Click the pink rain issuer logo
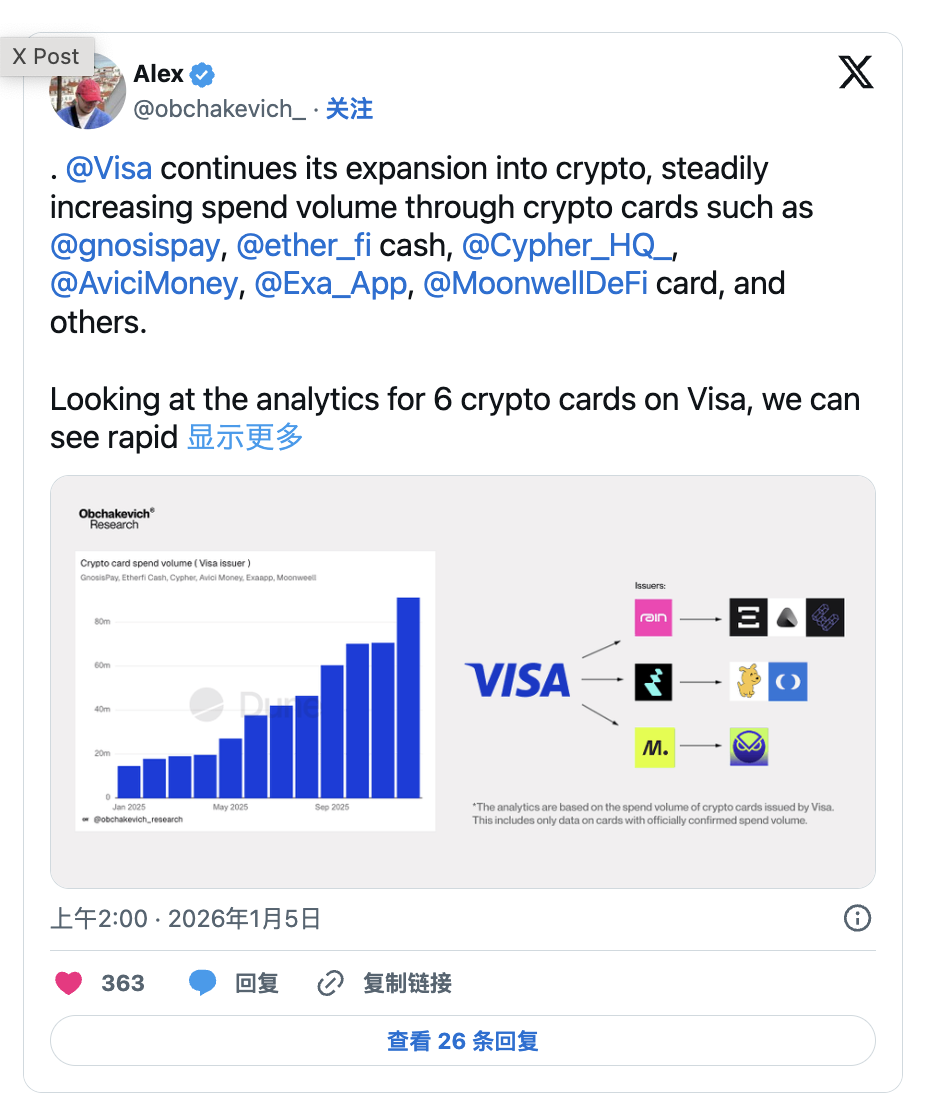This screenshot has width=936, height=1118. [x=654, y=618]
